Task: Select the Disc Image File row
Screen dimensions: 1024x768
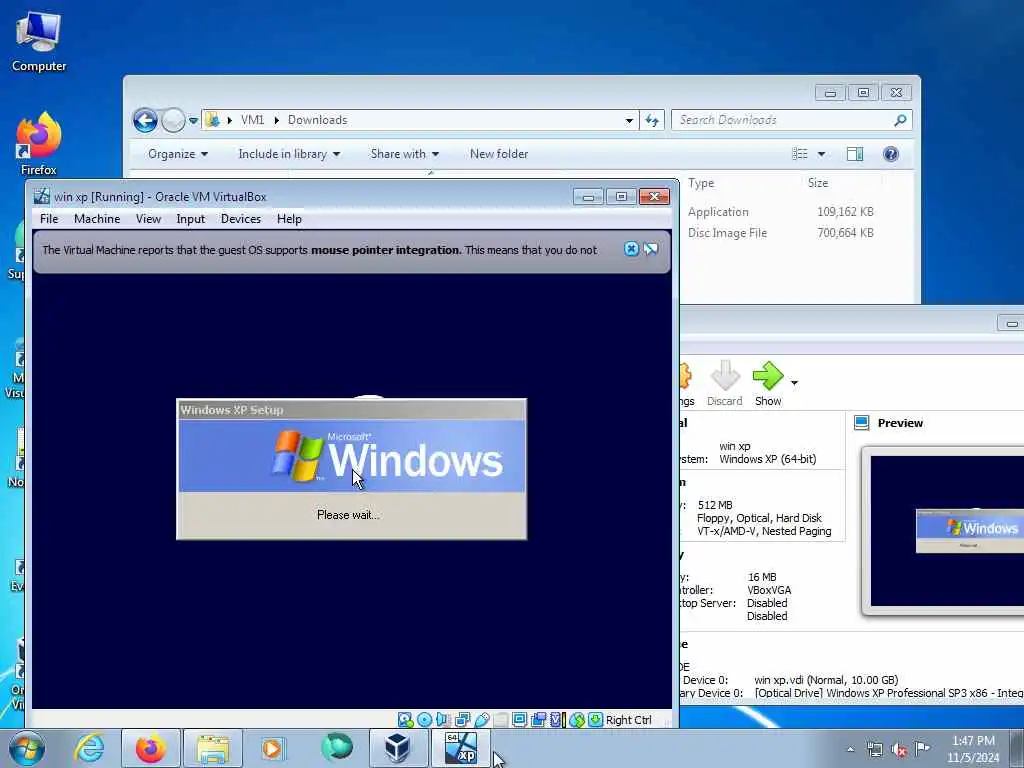Action: coord(780,232)
